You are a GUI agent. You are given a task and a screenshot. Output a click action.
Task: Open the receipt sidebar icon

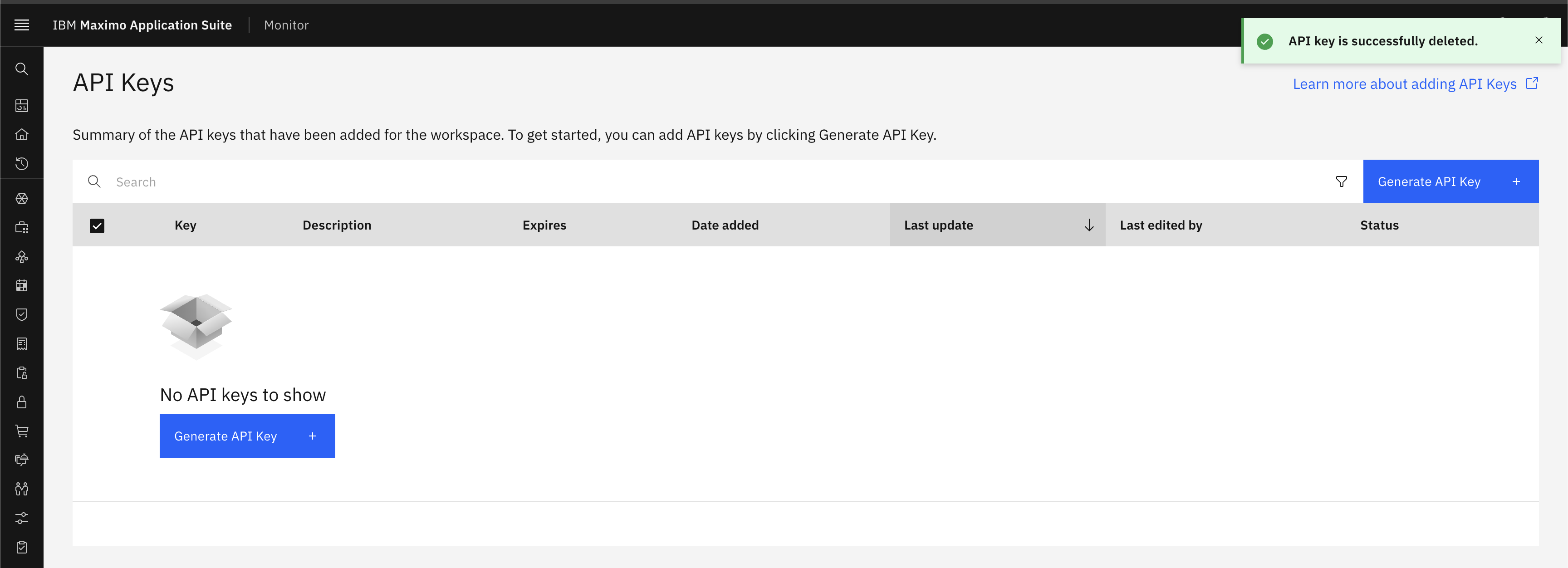22,344
